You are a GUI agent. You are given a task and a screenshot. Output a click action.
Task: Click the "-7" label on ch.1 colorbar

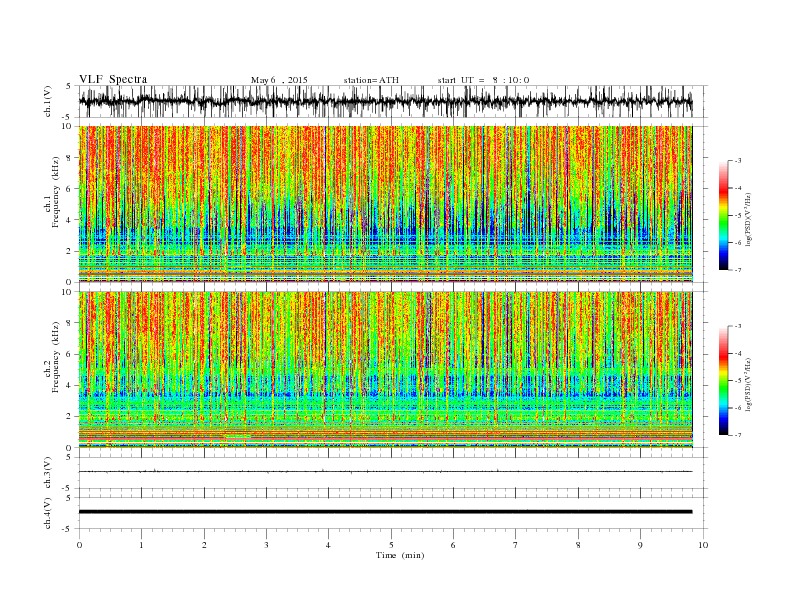(x=737, y=270)
